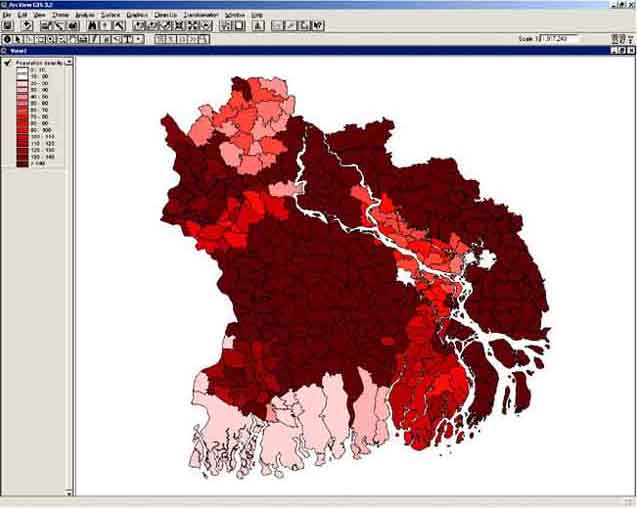The width and height of the screenshot is (637, 508).
Task: Open the Theme menu
Action: click(61, 16)
